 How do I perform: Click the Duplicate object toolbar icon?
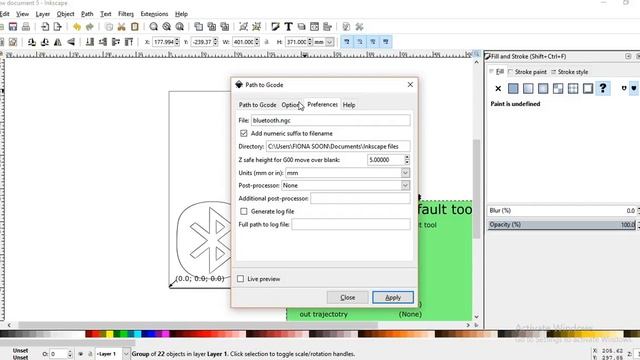(199, 27)
